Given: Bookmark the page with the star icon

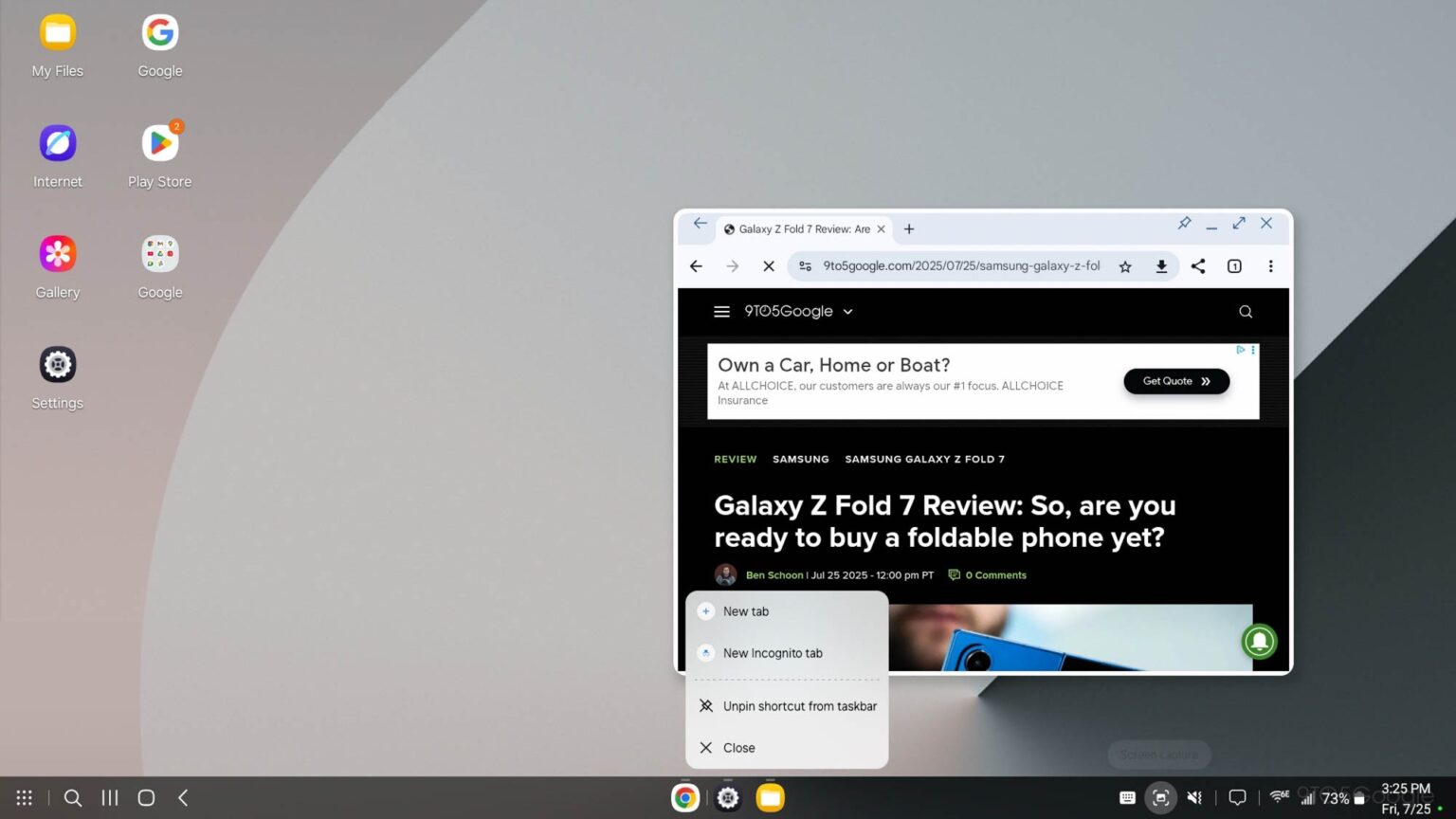Looking at the screenshot, I should point(1124,265).
